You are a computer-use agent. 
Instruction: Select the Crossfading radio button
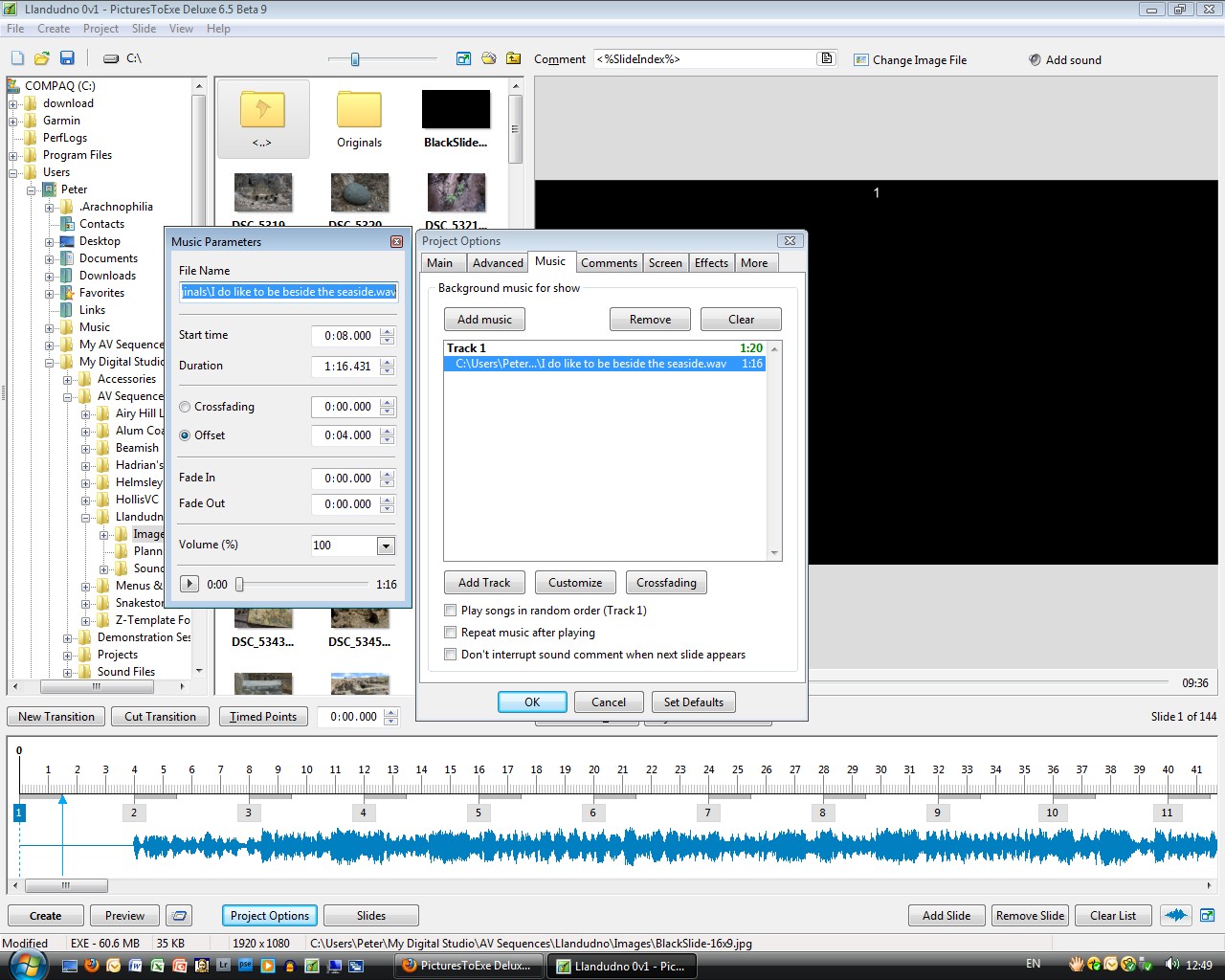pyautogui.click(x=185, y=407)
